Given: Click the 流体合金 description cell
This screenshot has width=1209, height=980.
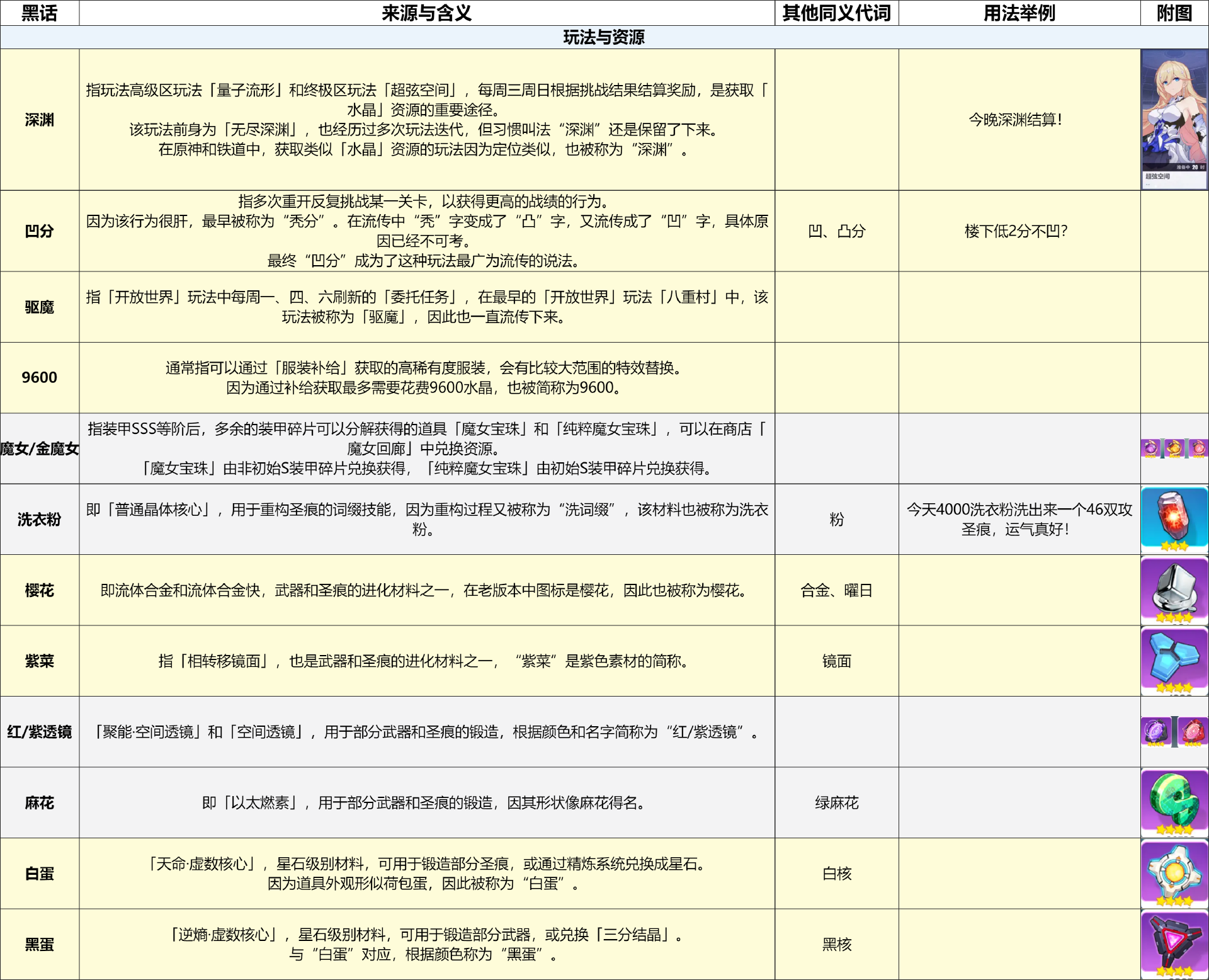Looking at the screenshot, I should pos(427,590).
